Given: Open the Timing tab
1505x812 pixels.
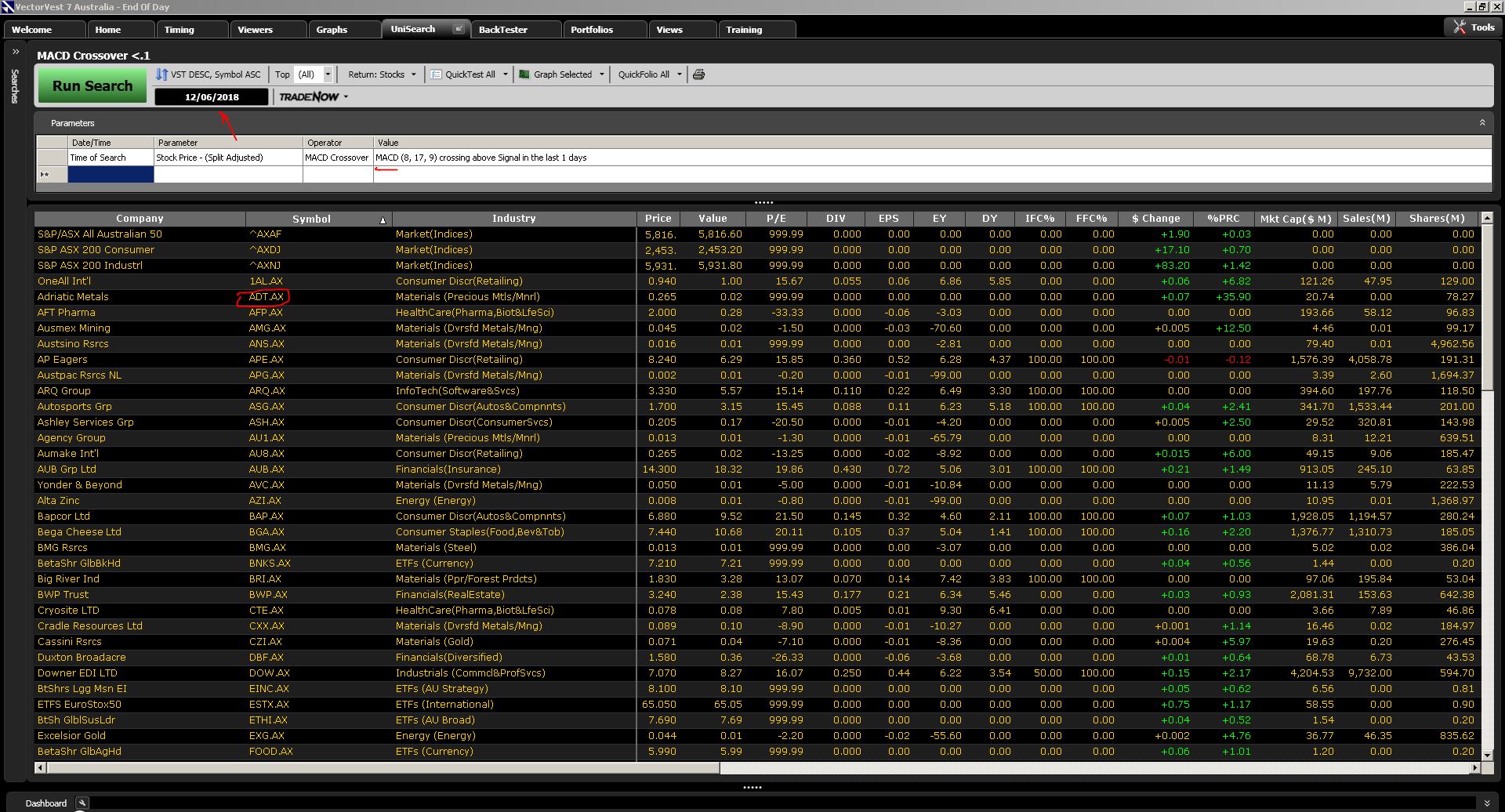Looking at the screenshot, I should pos(192,30).
